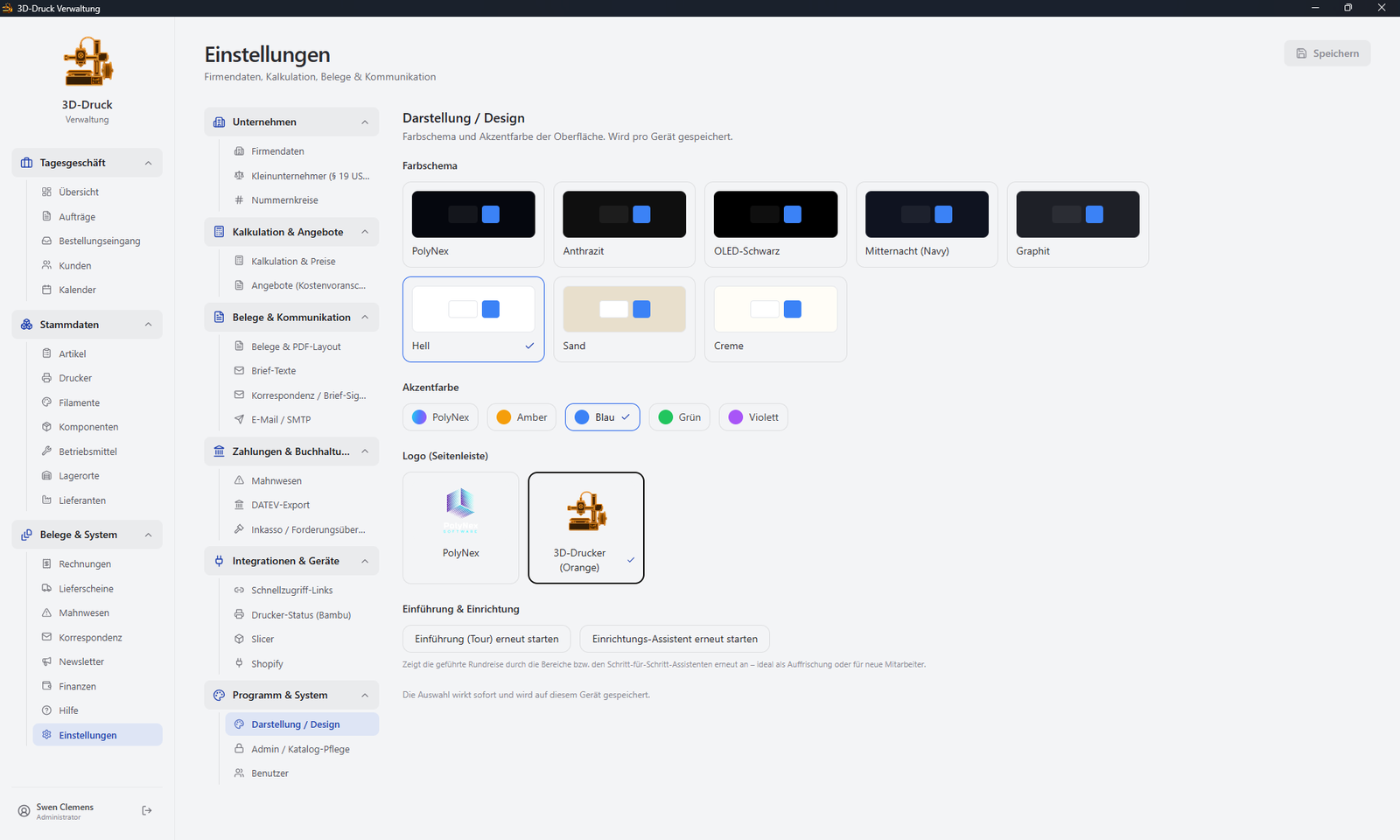Screen dimensions: 1400x840
Task: Click Einrichtungs-Assistent erneut starten
Action: point(675,639)
